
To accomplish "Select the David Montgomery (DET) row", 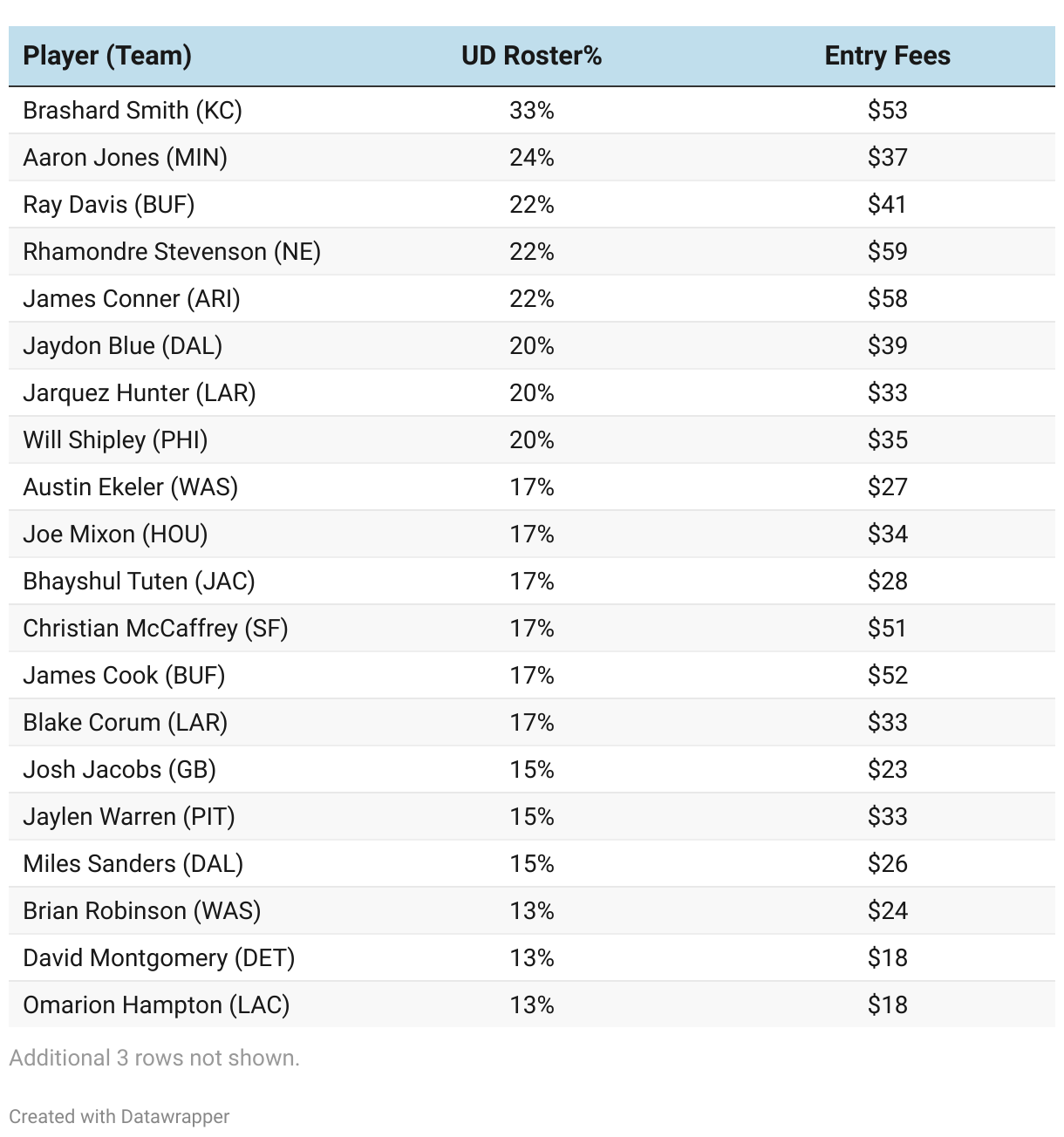I will point(532,957).
